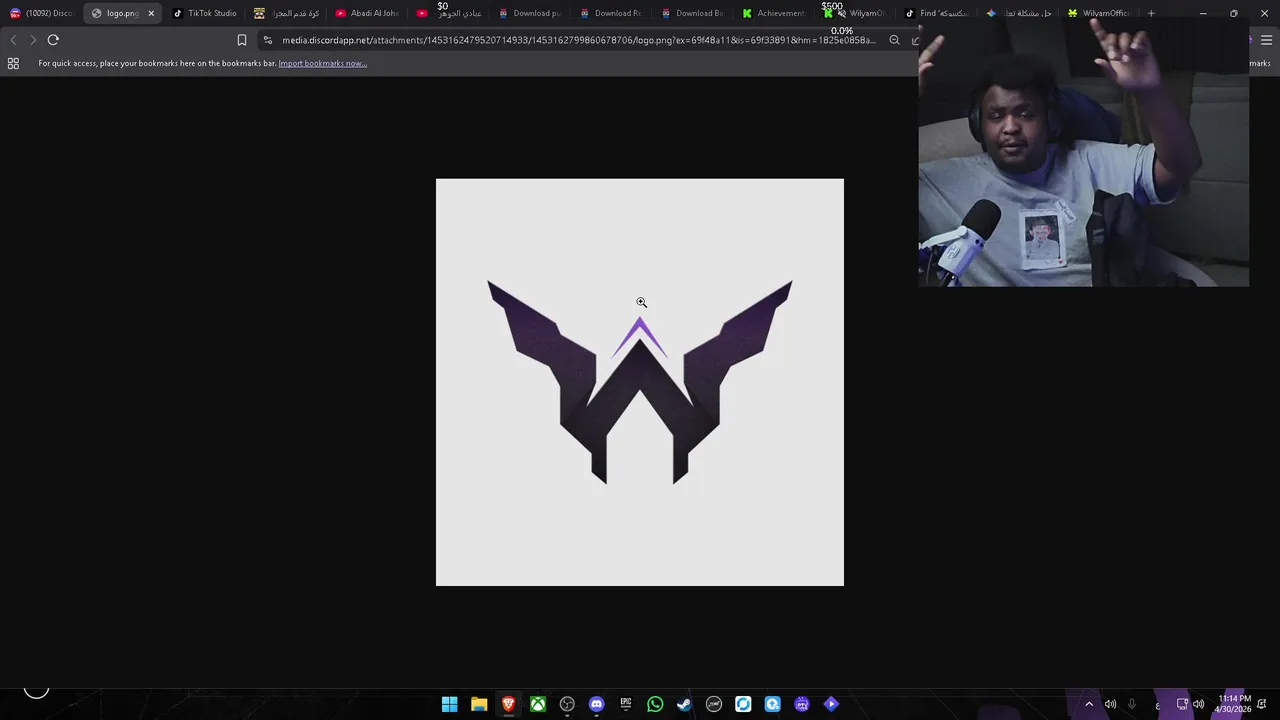
Task: Open Discord from the taskbar
Action: (x=597, y=704)
